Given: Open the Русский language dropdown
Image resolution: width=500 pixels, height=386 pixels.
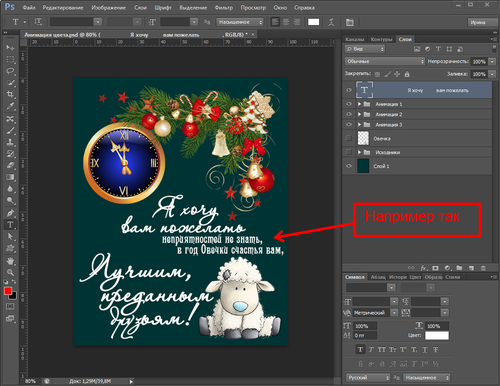Looking at the screenshot, I should click(368, 378).
